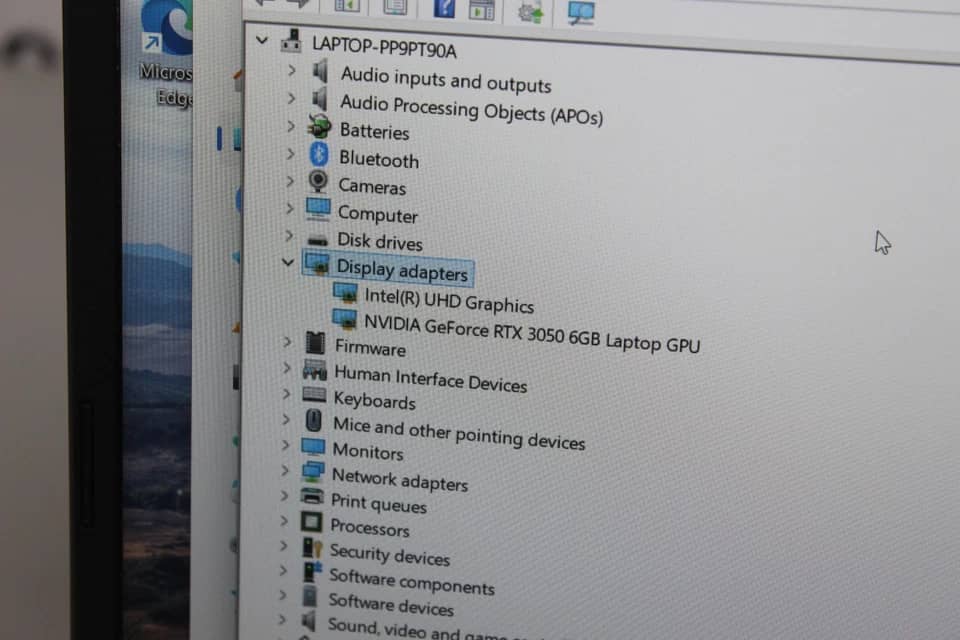Select LAPTOP-PP9PT90A computer name
This screenshot has height=640, width=960.
click(384, 47)
